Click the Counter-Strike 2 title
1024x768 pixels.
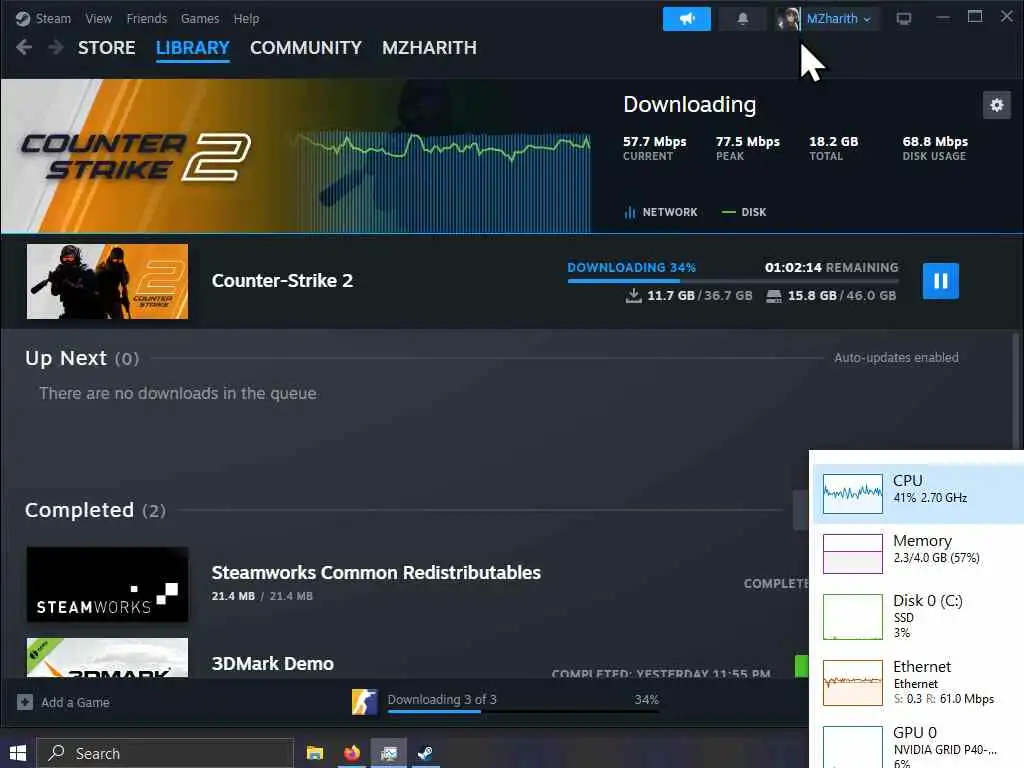(282, 281)
